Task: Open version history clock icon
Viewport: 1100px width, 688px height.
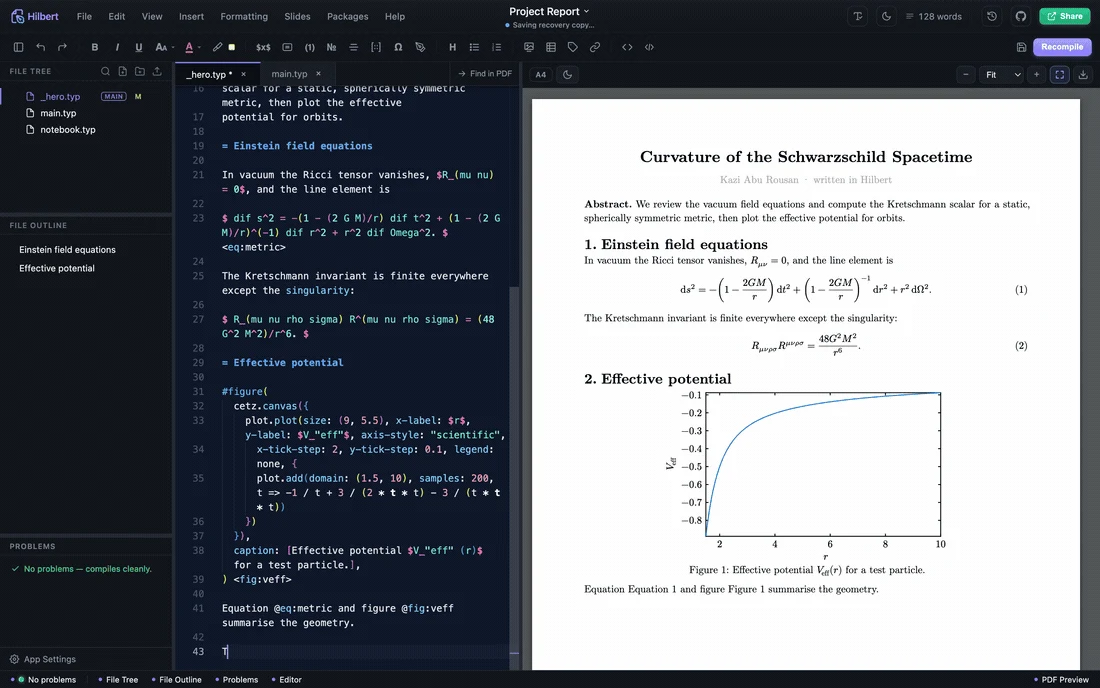Action: point(991,16)
